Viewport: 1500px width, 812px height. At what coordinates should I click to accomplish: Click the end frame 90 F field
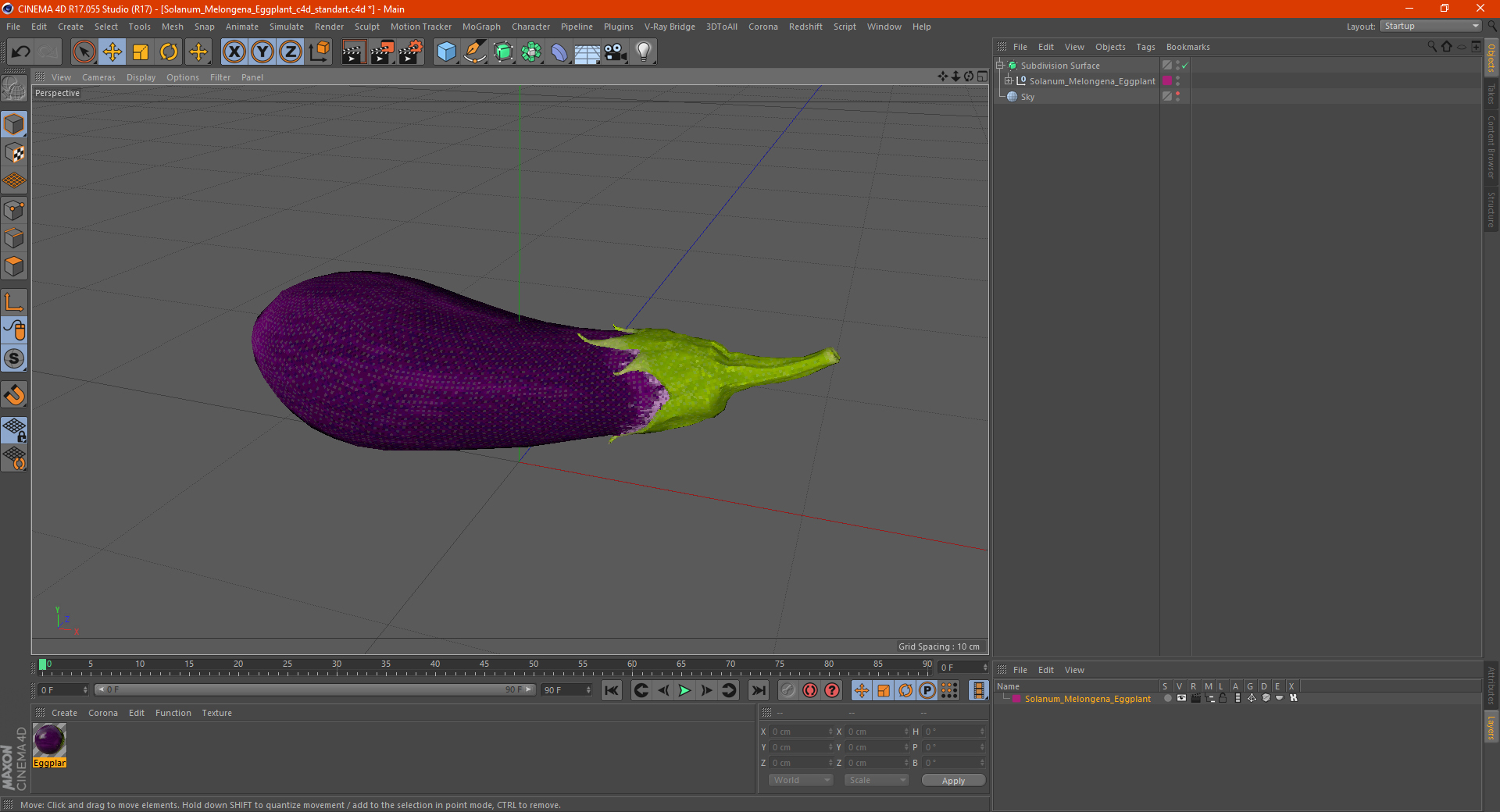point(566,690)
